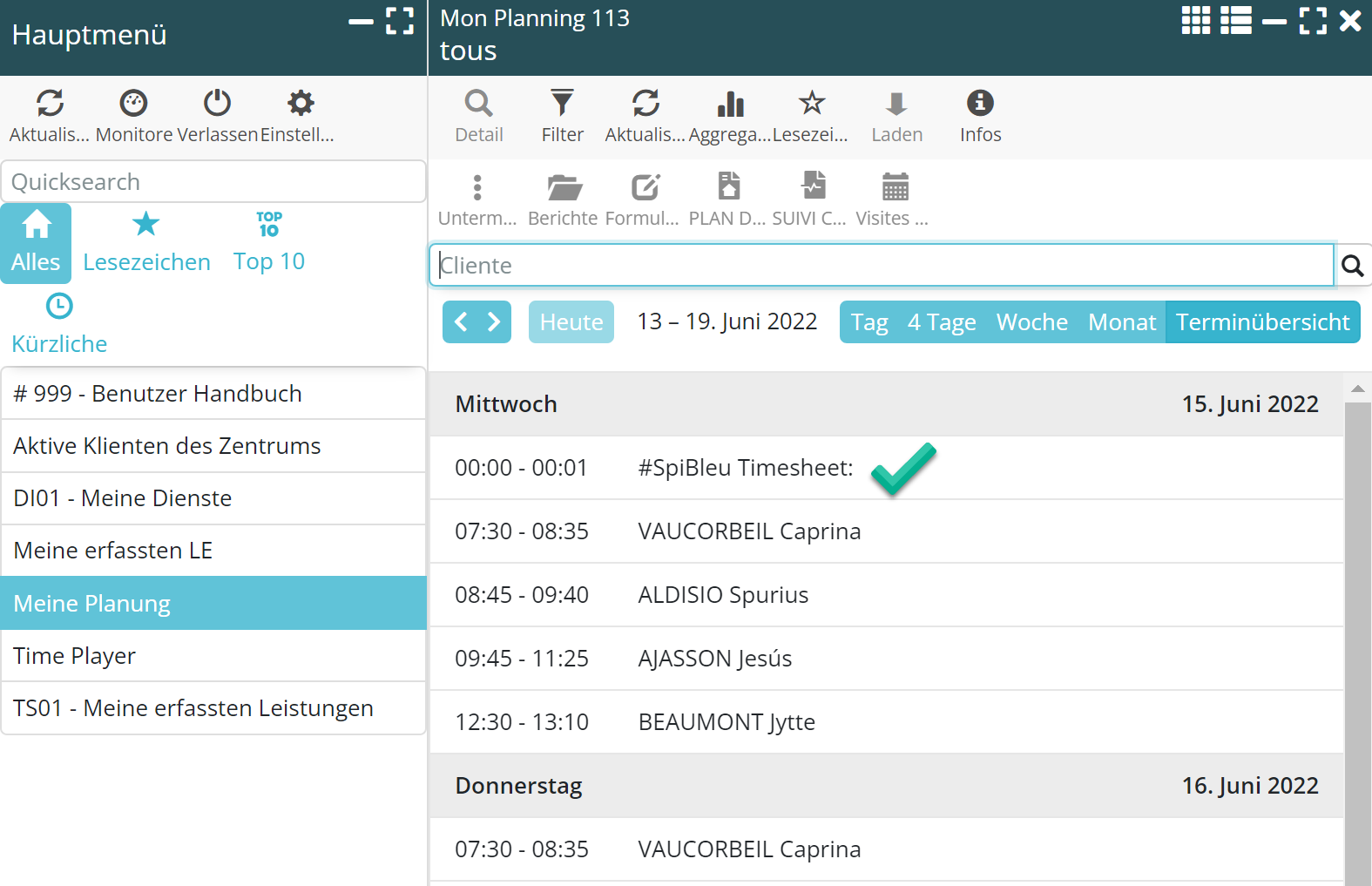
Task: Switch to grid view icon in title bar
Action: coord(1195,20)
